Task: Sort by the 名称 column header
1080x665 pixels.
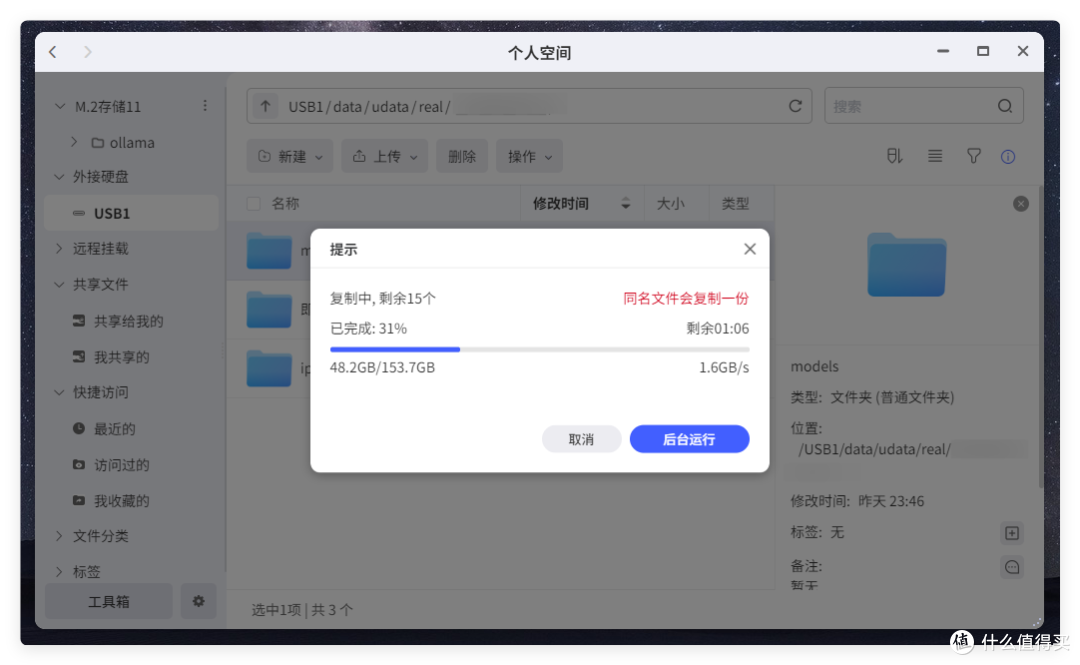Action: [x=285, y=203]
